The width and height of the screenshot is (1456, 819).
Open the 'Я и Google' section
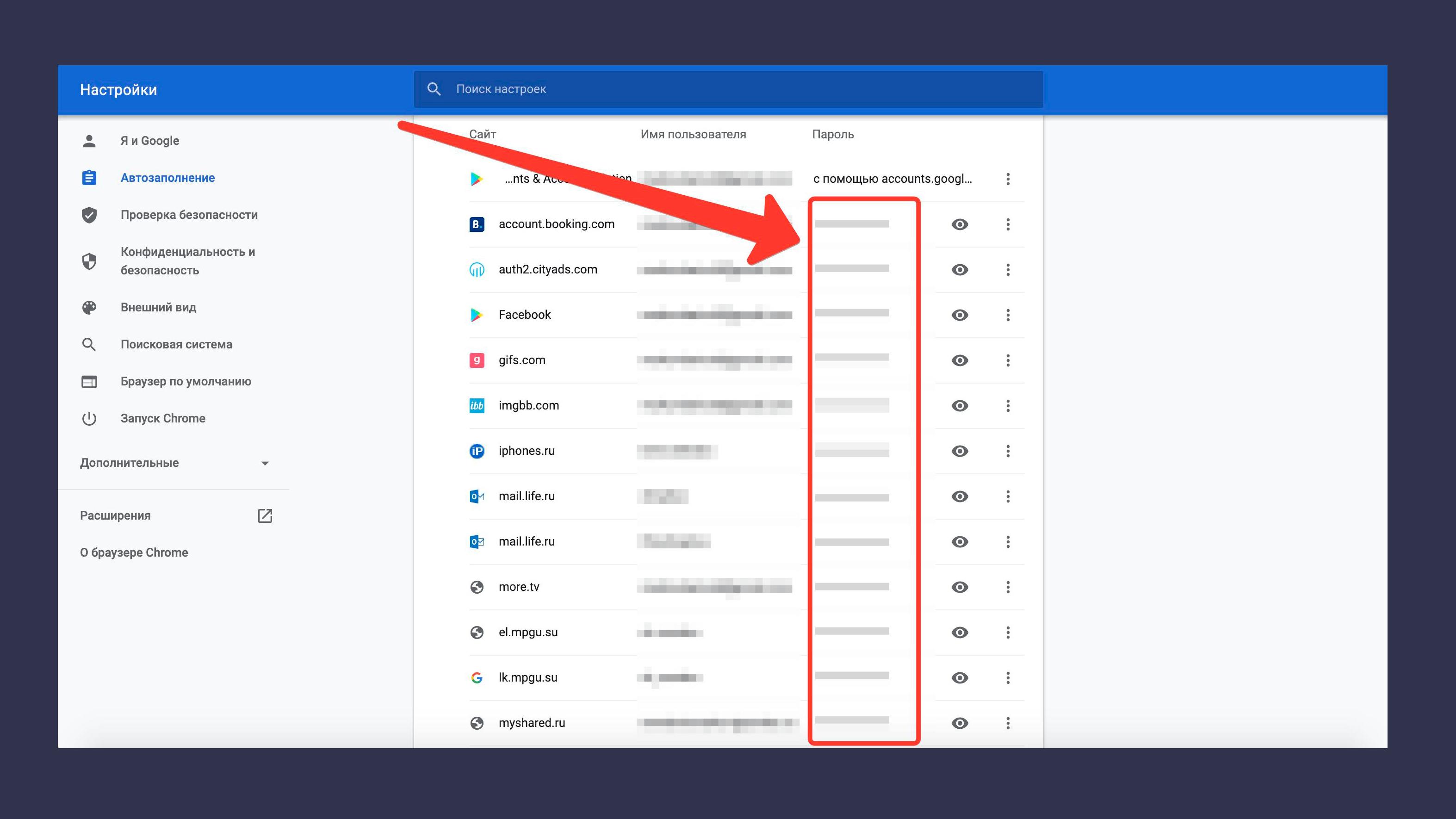(149, 141)
